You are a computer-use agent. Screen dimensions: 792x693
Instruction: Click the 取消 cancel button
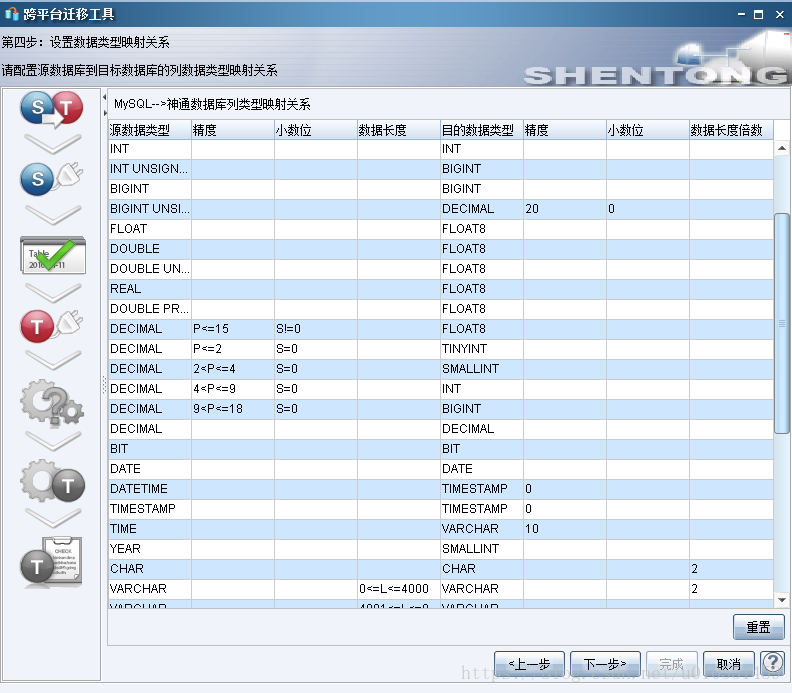pos(729,663)
